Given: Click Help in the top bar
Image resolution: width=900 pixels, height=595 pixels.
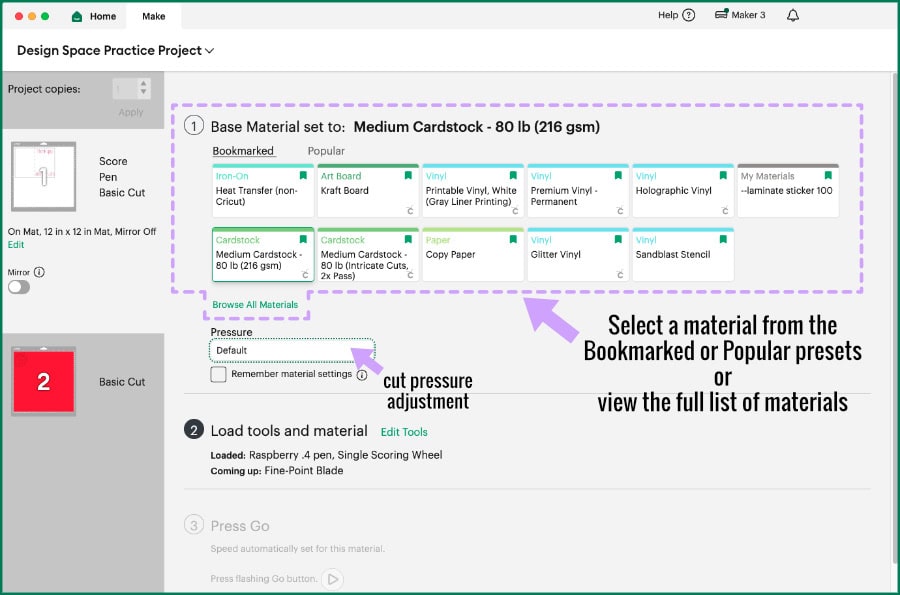Looking at the screenshot, I should click(x=668, y=15).
